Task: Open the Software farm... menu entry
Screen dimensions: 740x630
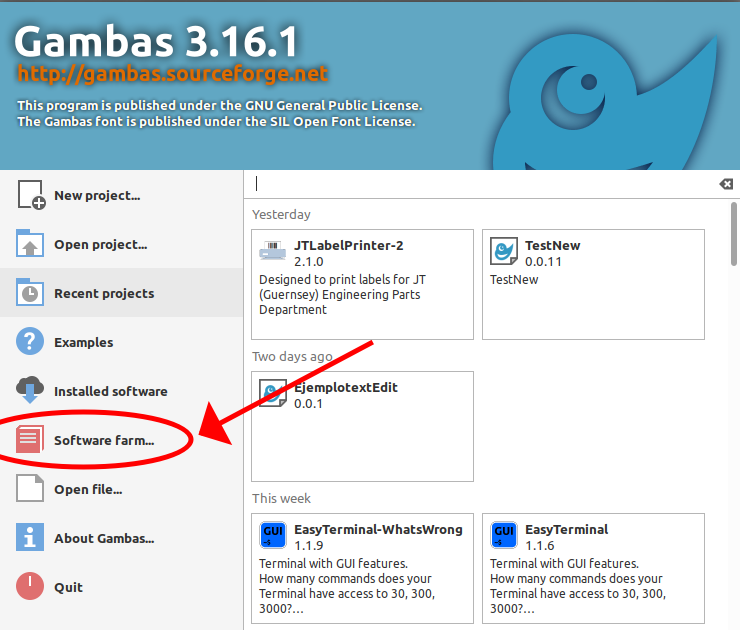Action: [122, 439]
